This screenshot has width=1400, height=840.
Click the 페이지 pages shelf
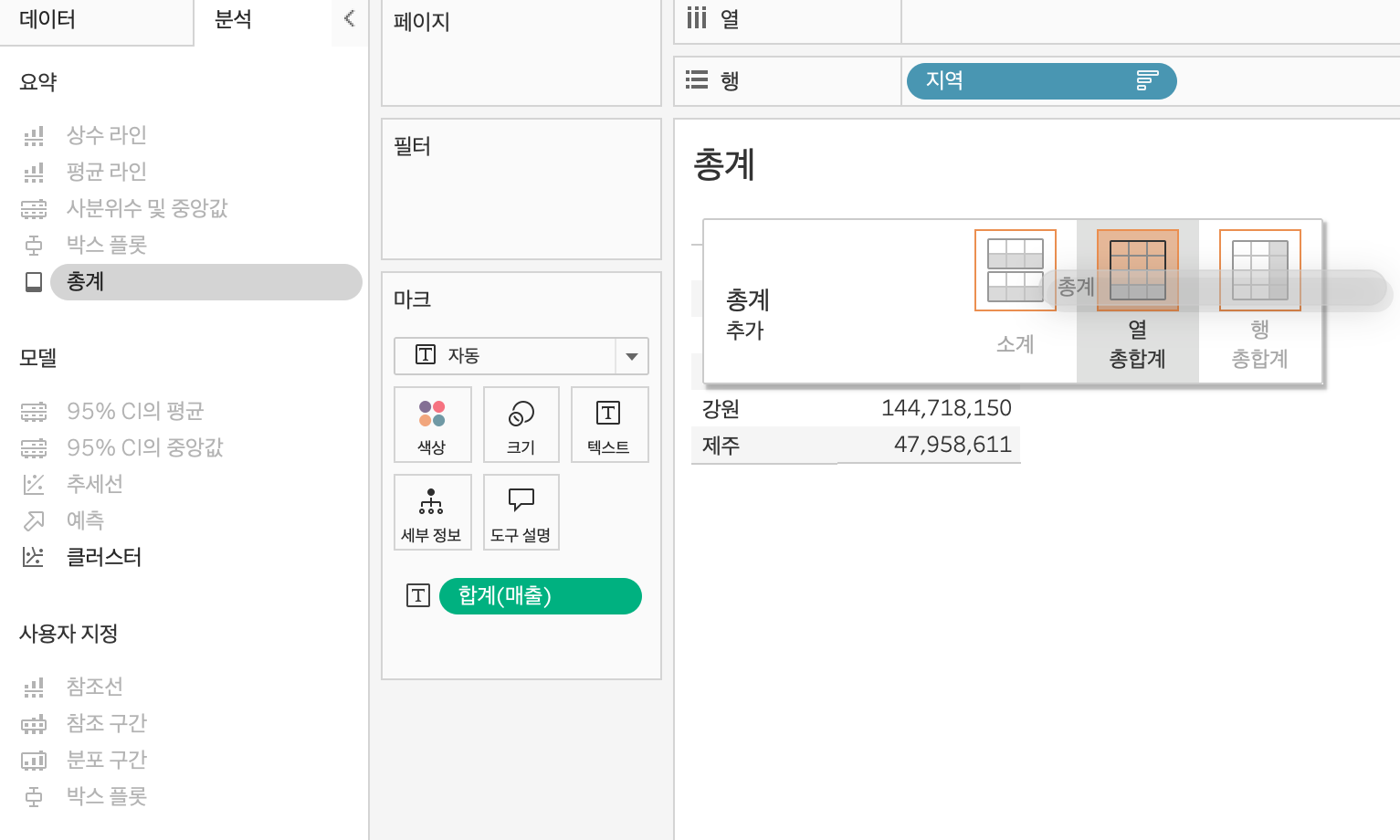click(521, 53)
